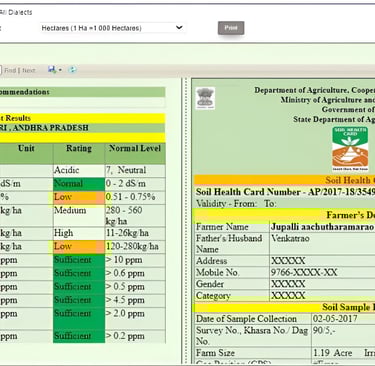The width and height of the screenshot is (375, 366).
Task: Select the Sufficient cell beside > 0.6 ppm
Action: (x=79, y=274)
